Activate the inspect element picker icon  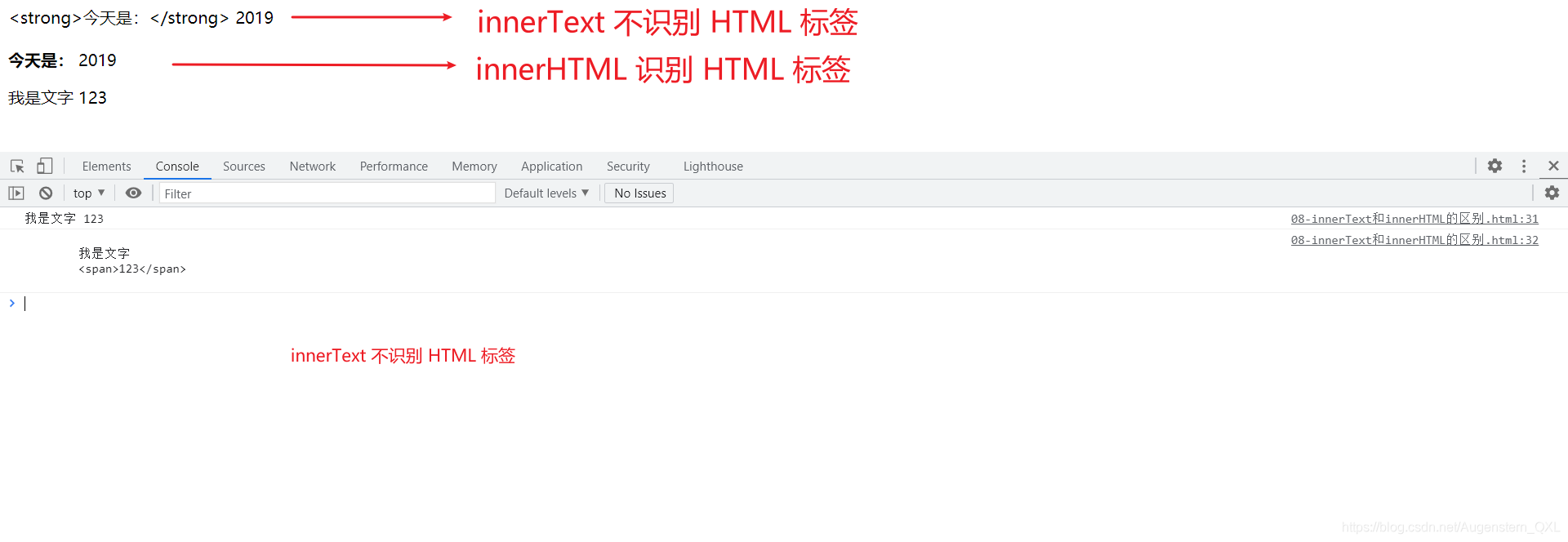(17, 166)
